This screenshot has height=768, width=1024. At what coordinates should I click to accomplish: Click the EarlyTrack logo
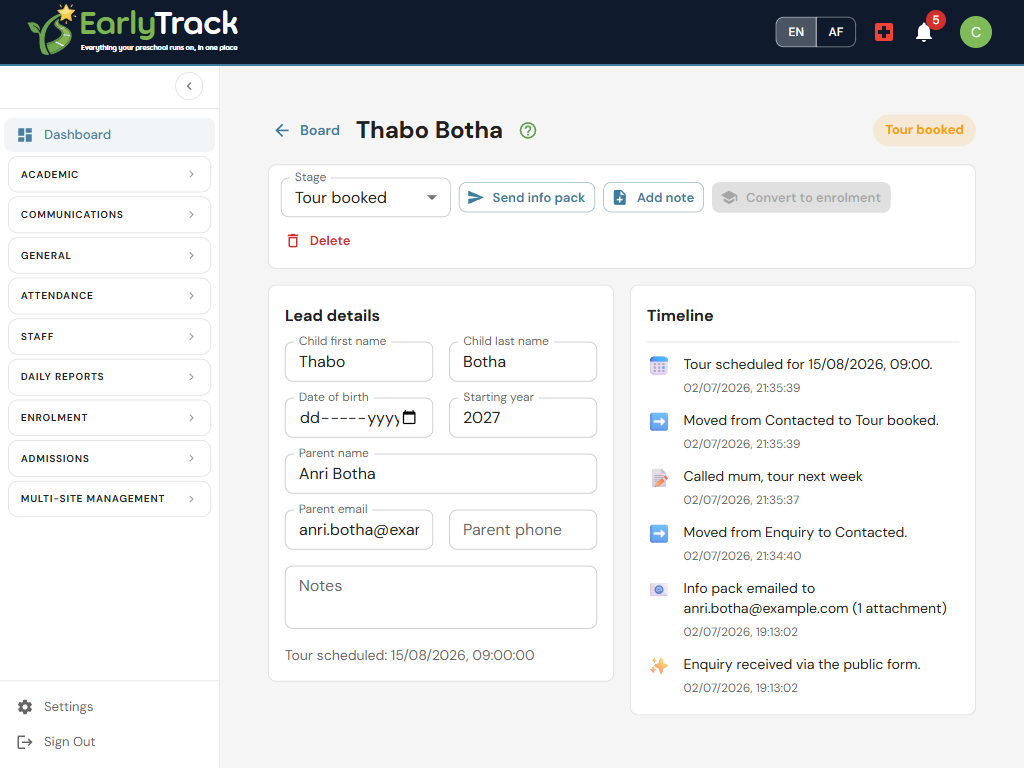click(x=133, y=30)
